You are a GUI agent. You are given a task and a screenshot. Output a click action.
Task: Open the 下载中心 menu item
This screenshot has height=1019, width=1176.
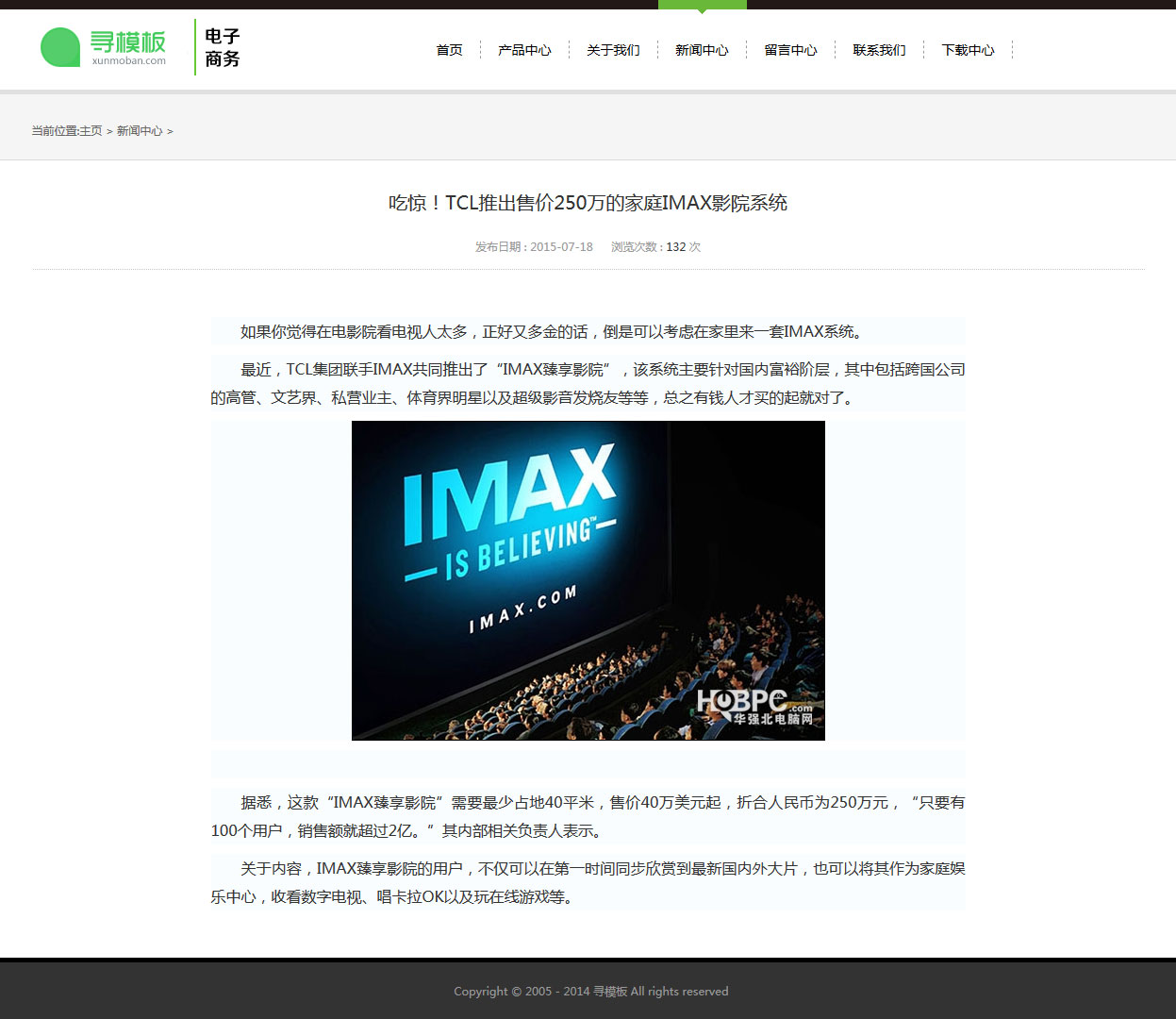[x=968, y=50]
